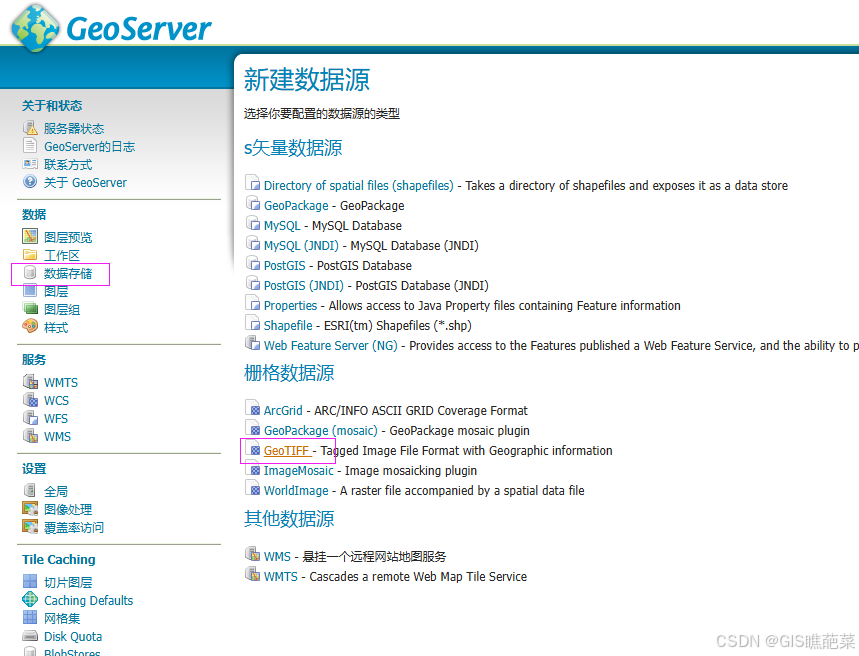Image resolution: width=859 pixels, height=656 pixels.
Task: Click the ArcGrid raster store icon
Action: pos(253,409)
